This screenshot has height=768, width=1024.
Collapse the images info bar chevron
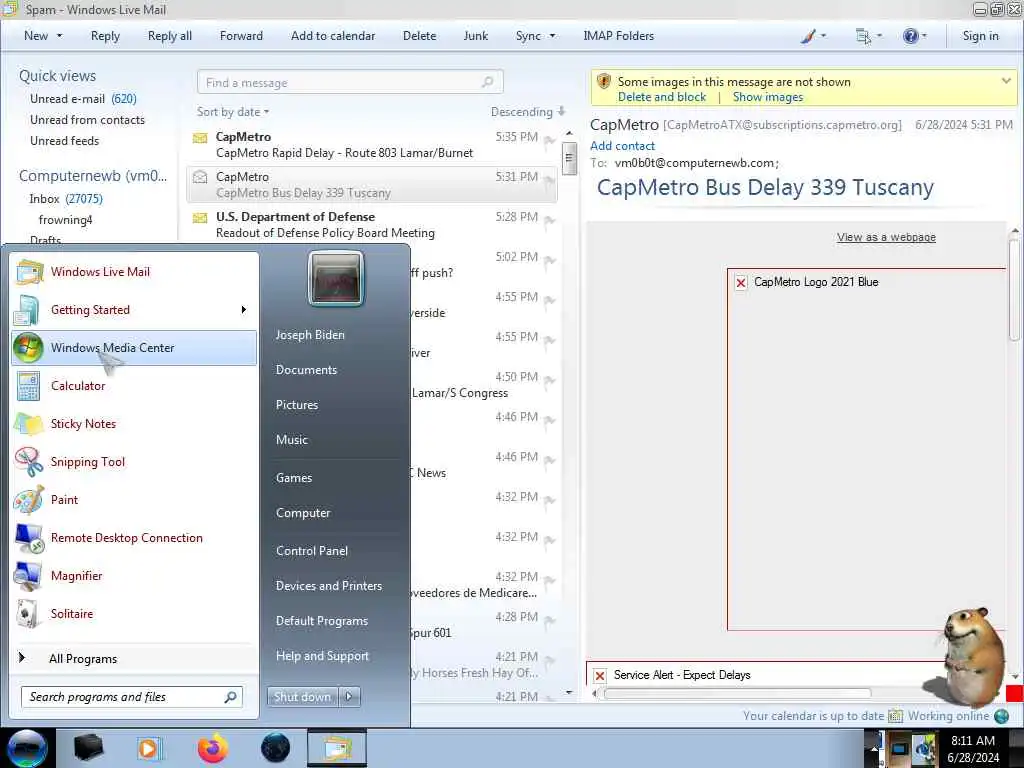coord(1006,81)
